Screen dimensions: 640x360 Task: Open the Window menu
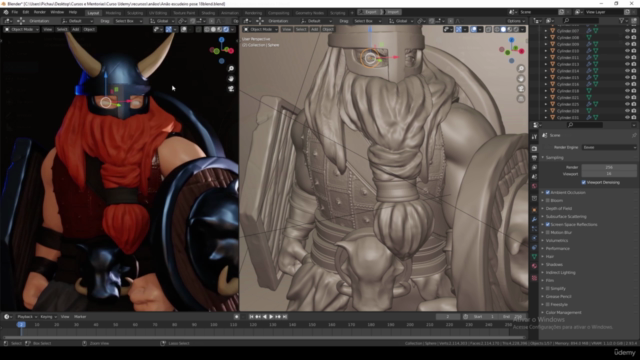(x=57, y=12)
